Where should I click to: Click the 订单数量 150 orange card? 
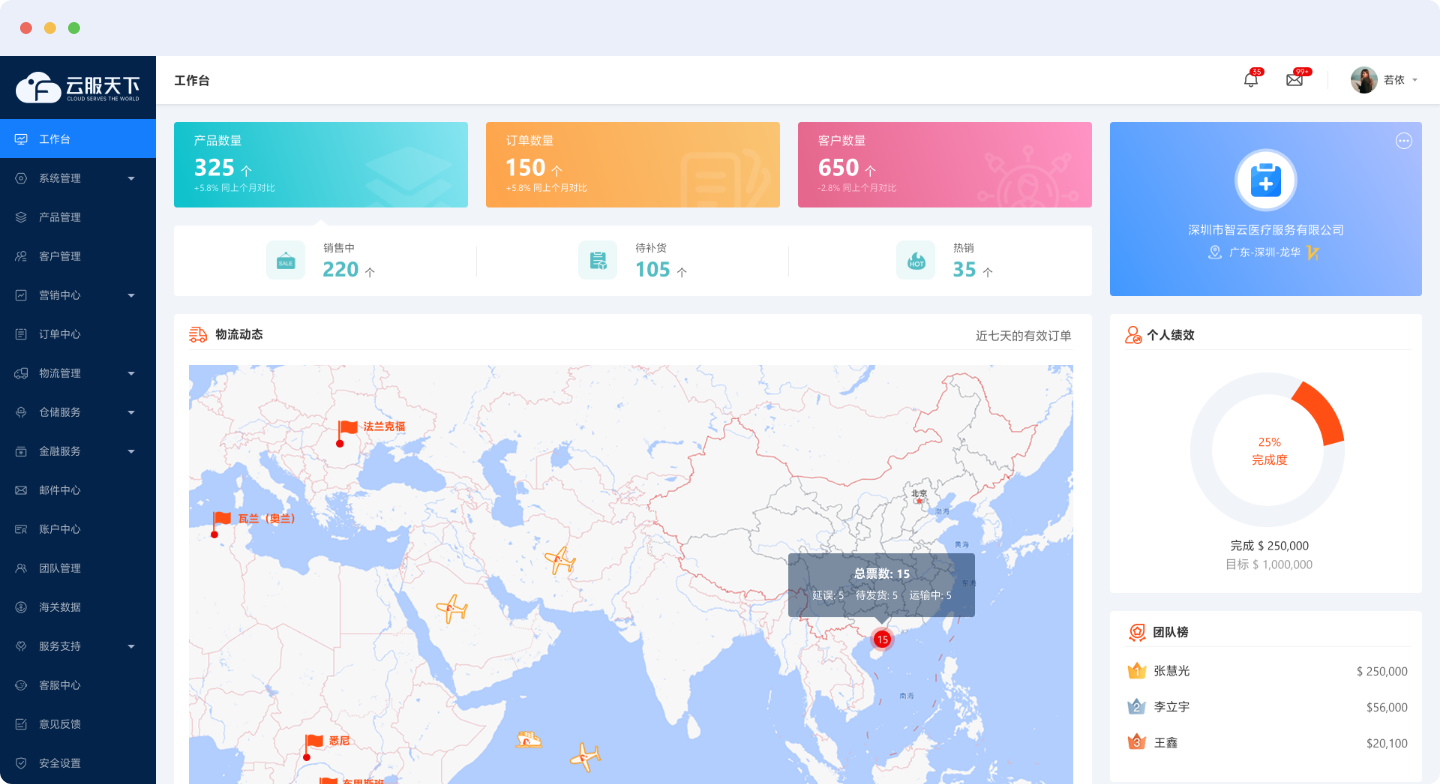[632, 165]
